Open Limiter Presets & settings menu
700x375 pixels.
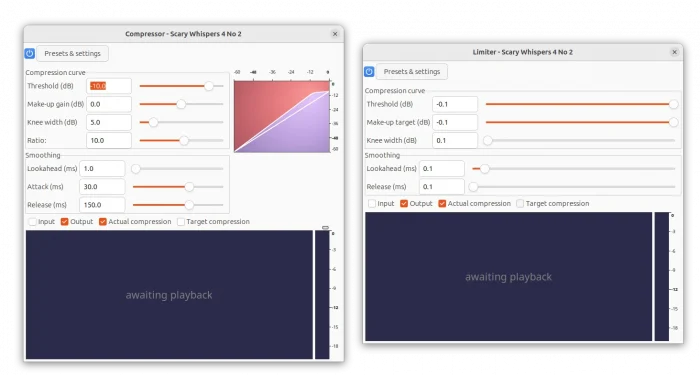[x=412, y=71]
